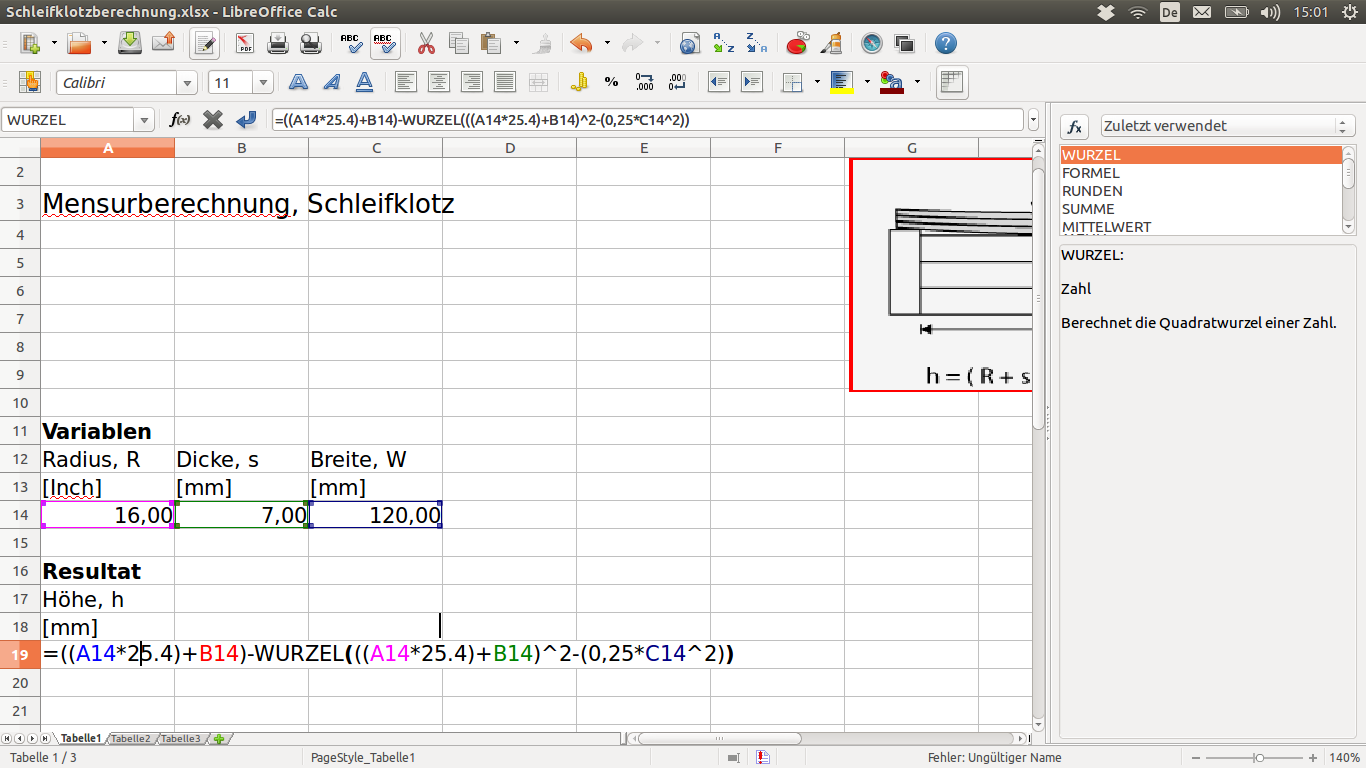Image resolution: width=1366 pixels, height=768 pixels.
Task: Create a new spreadsheet document
Action: point(30,44)
